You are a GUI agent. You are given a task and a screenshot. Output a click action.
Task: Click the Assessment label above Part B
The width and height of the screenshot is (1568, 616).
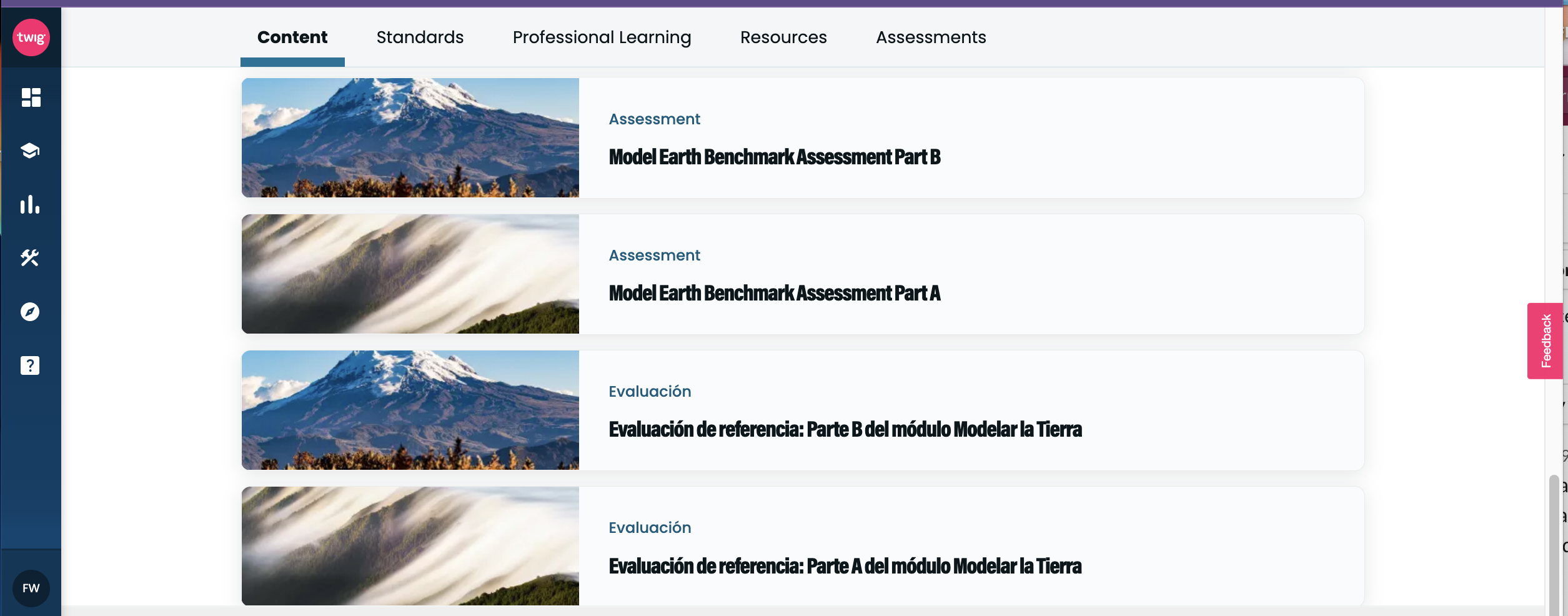655,119
